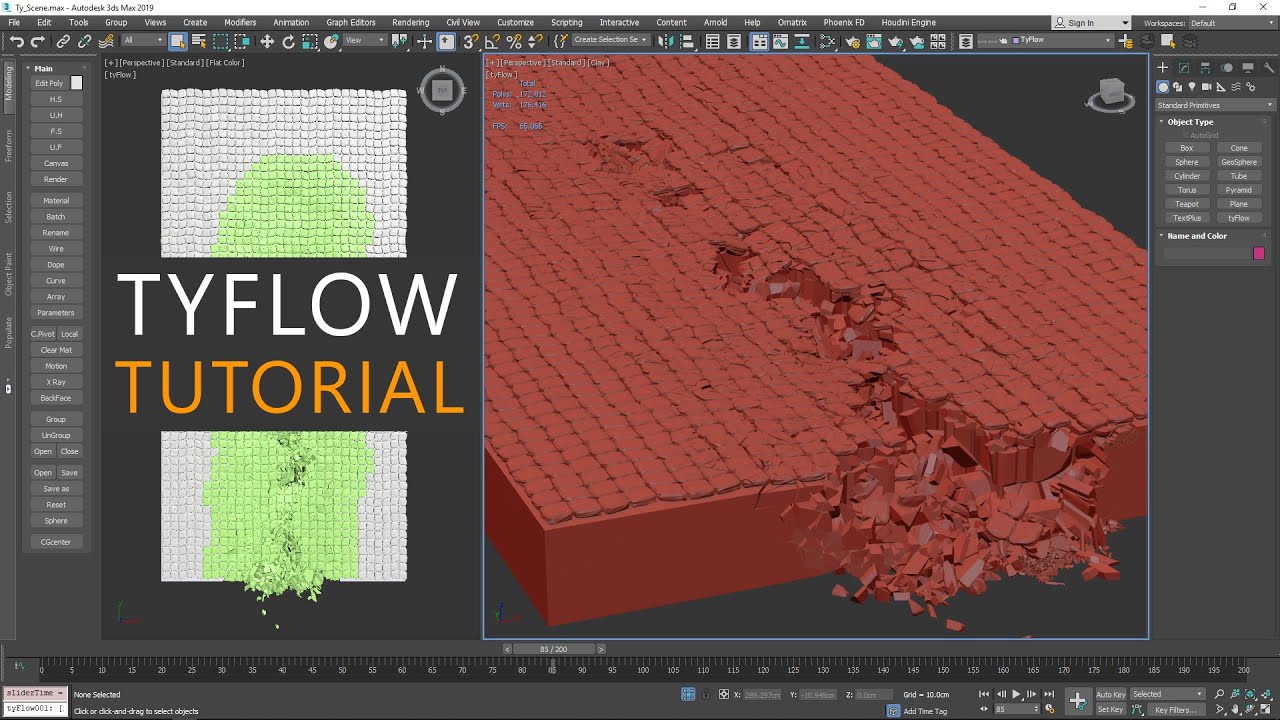Toggle Percent Snap

point(514,41)
